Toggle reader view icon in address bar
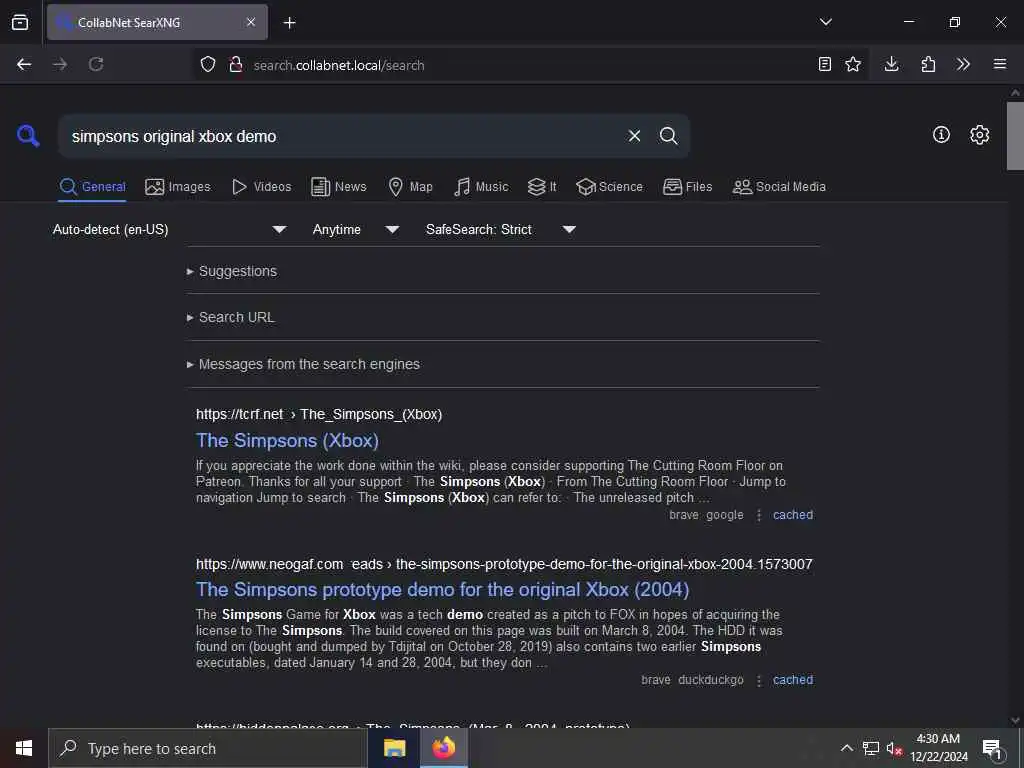The image size is (1024, 768). [825, 64]
